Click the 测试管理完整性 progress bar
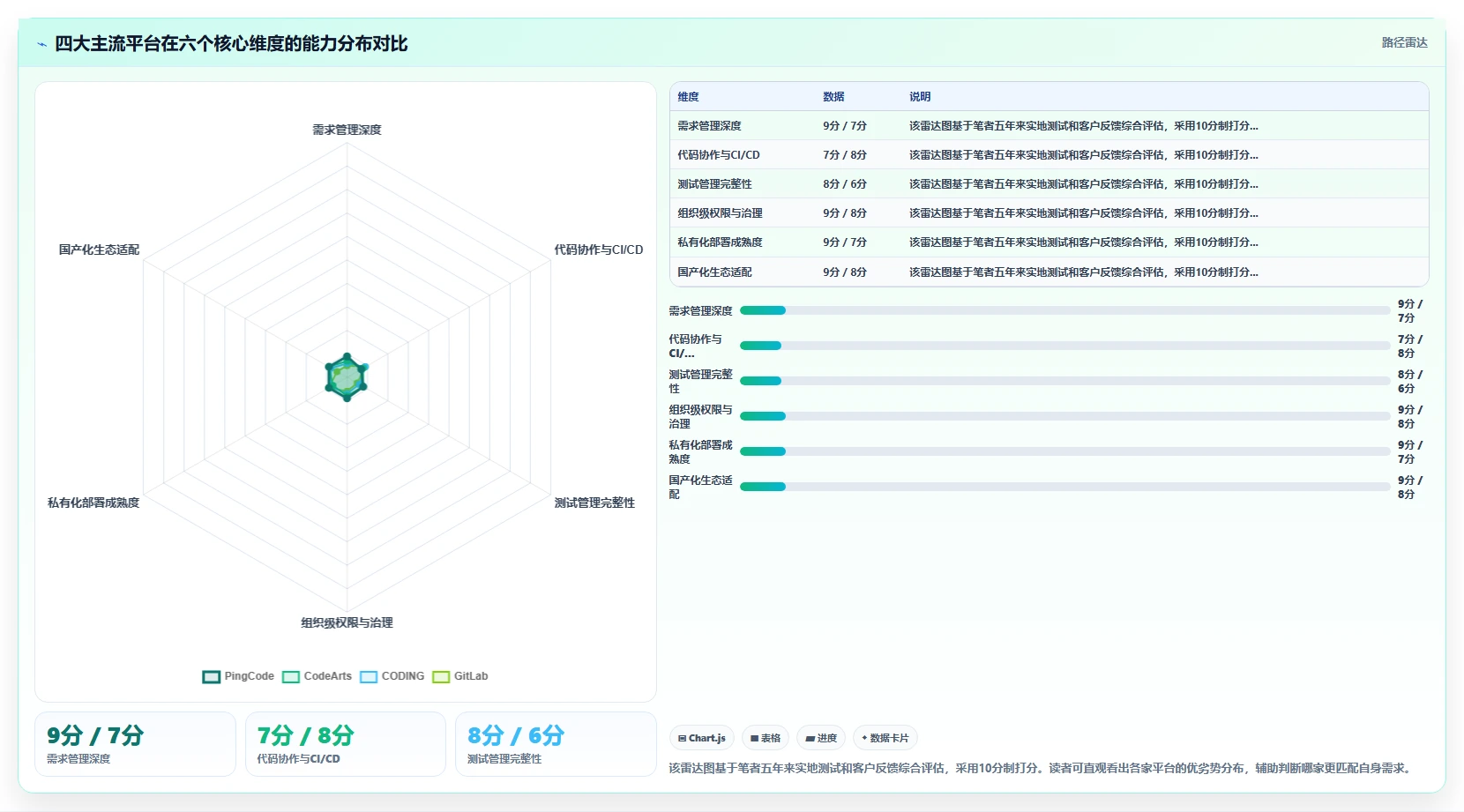 (x=1064, y=381)
